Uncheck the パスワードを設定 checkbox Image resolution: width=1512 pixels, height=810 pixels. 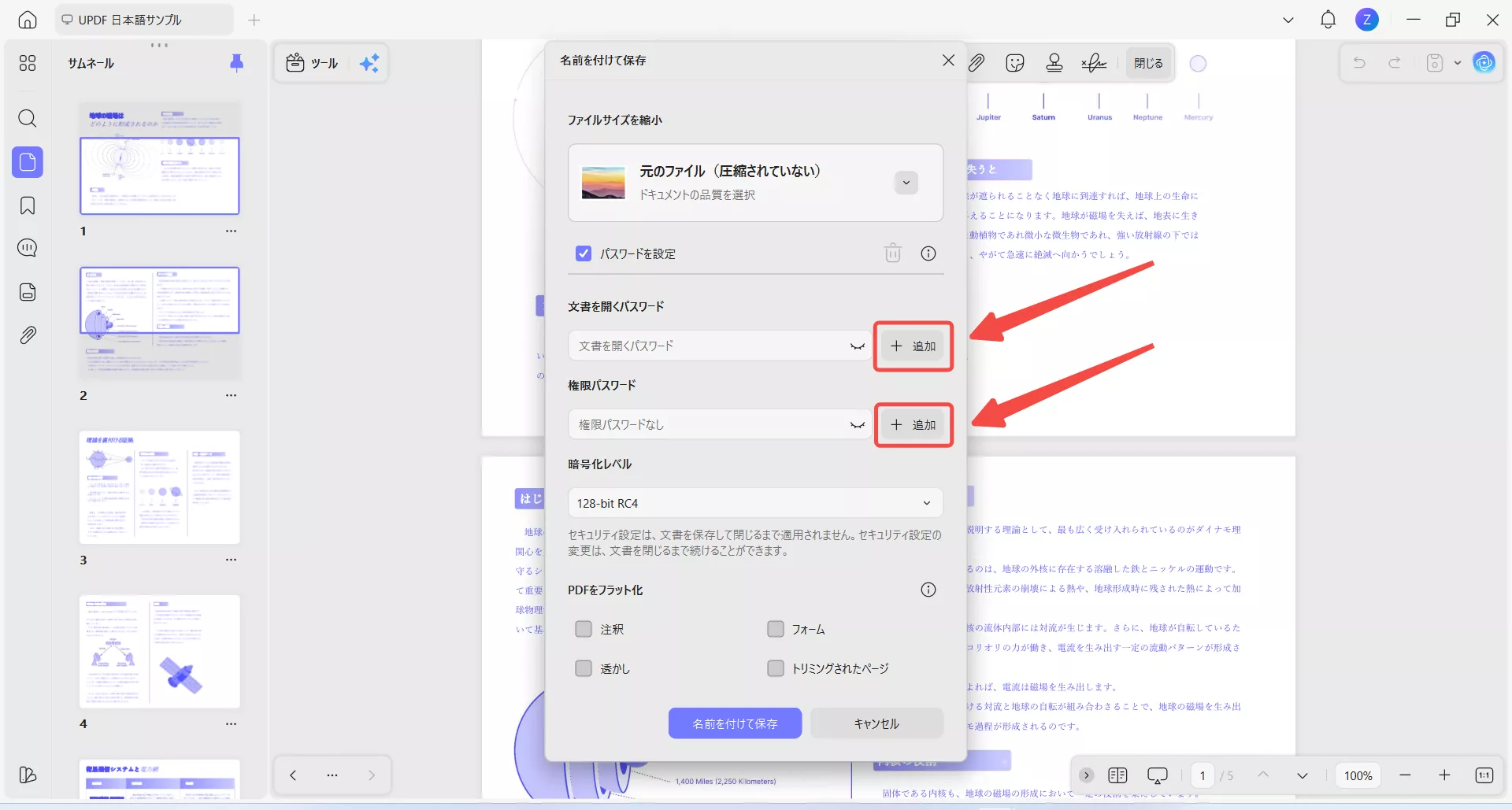[x=584, y=253]
